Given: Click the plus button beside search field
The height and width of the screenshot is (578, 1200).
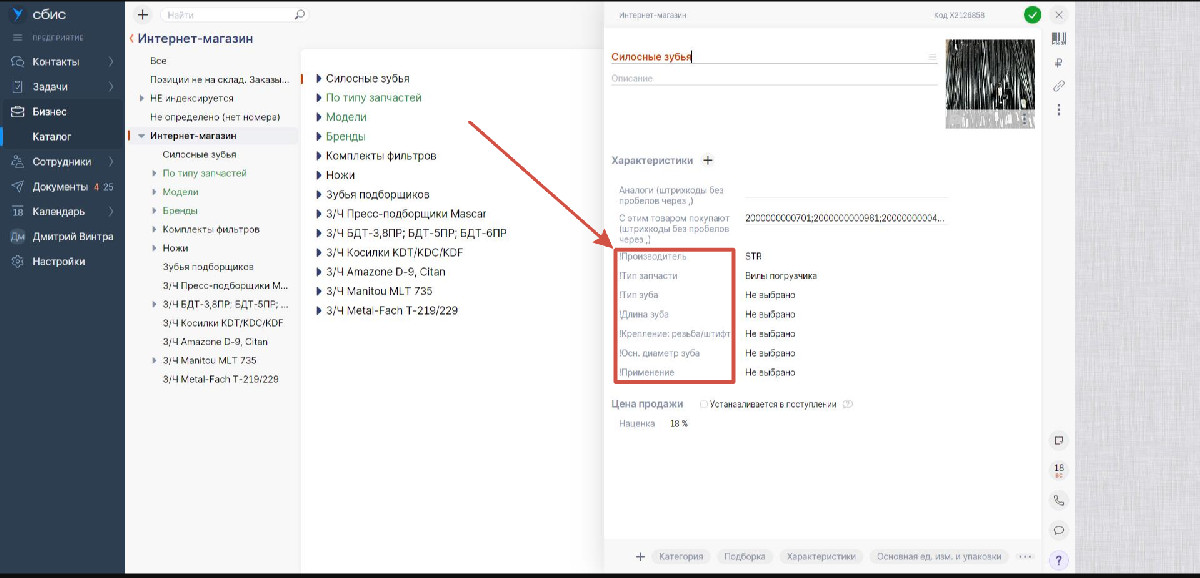Looking at the screenshot, I should click(x=142, y=15).
